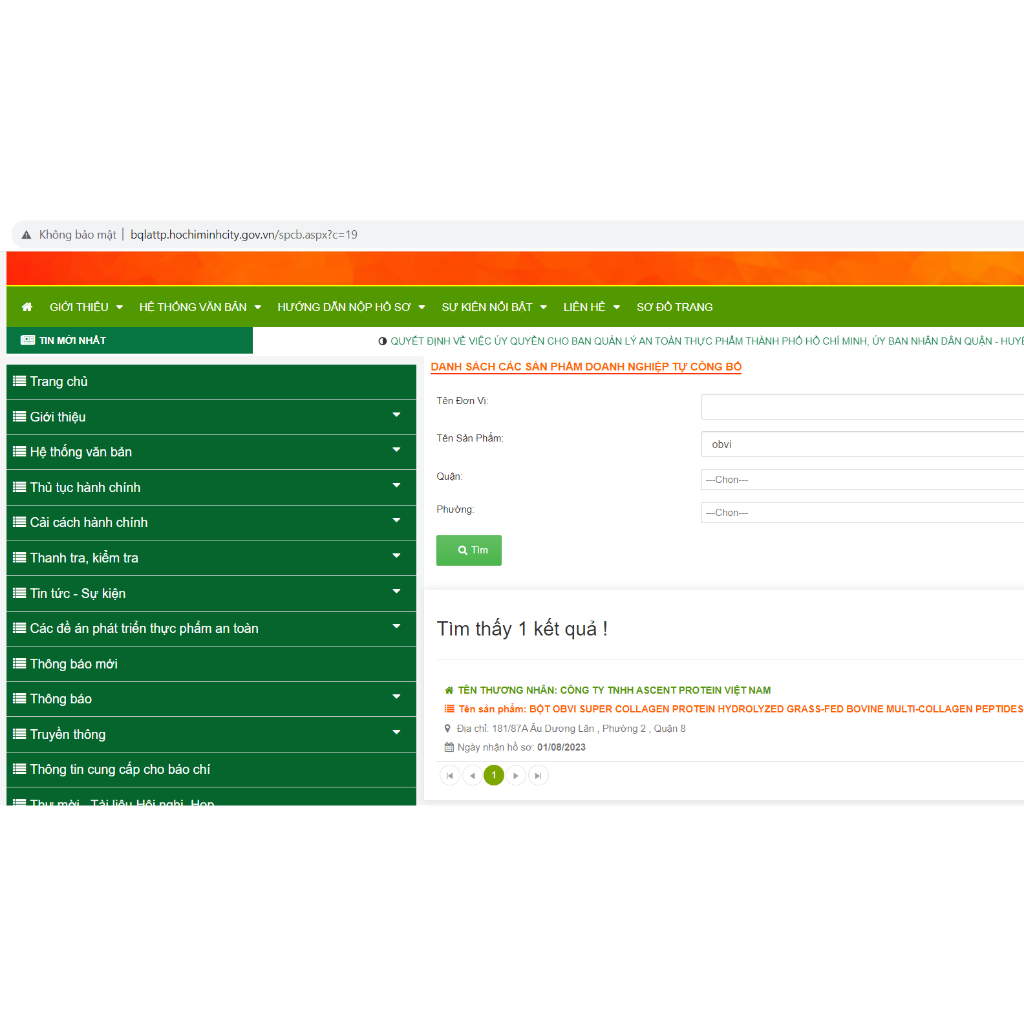Click the TIN MỚI NHẤT label

pos(72,340)
